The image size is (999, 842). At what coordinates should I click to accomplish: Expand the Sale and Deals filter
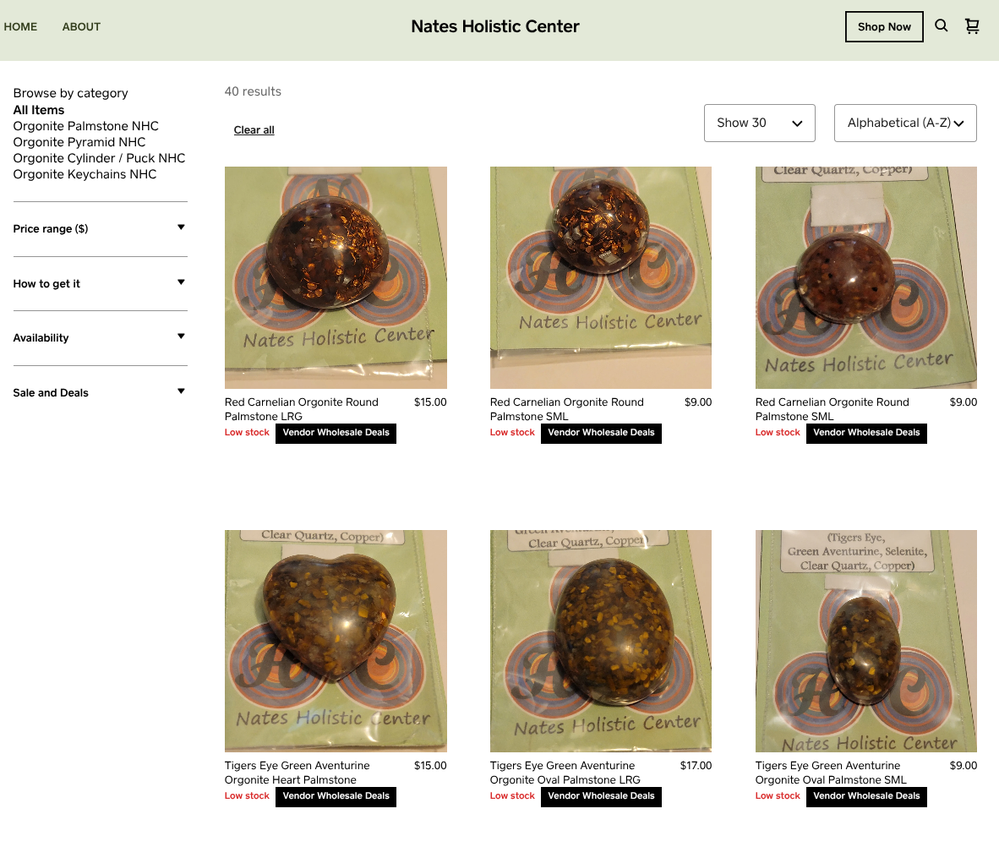point(100,393)
